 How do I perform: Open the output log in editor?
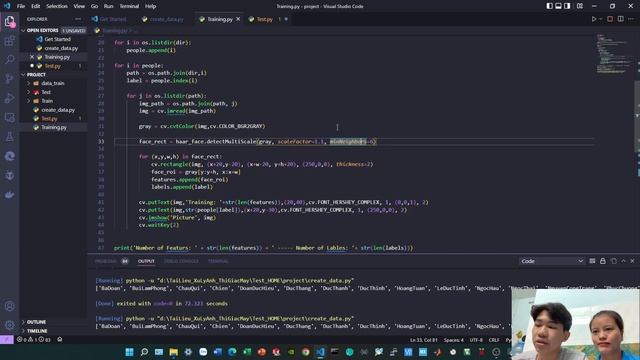[613, 261]
